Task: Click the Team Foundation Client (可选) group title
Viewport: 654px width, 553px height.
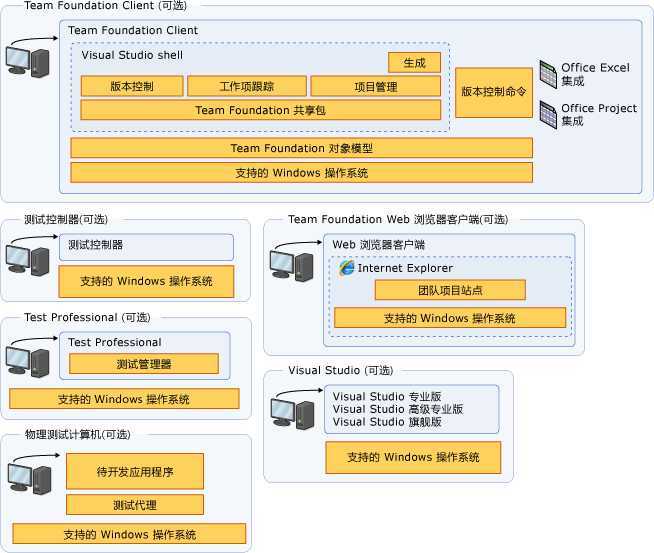Action: [106, 5]
